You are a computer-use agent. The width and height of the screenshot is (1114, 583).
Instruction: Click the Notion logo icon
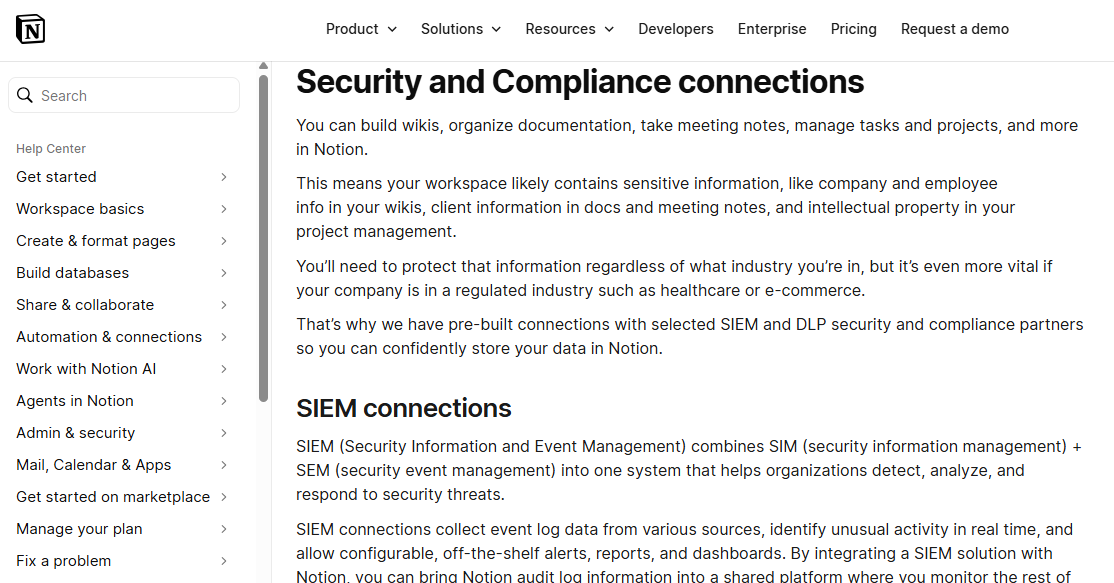coord(31,29)
